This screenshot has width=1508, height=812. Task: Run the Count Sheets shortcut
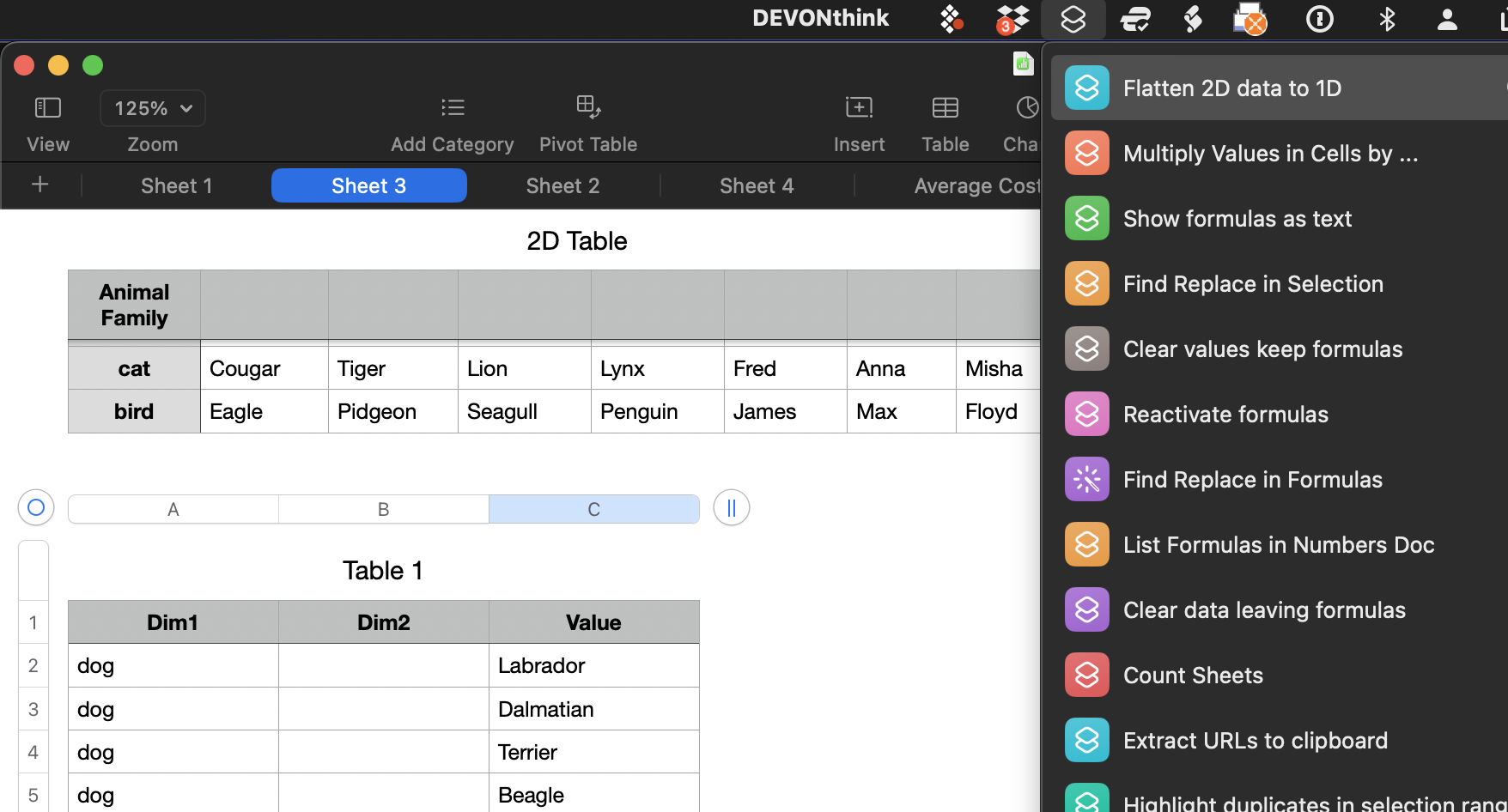[1193, 676]
